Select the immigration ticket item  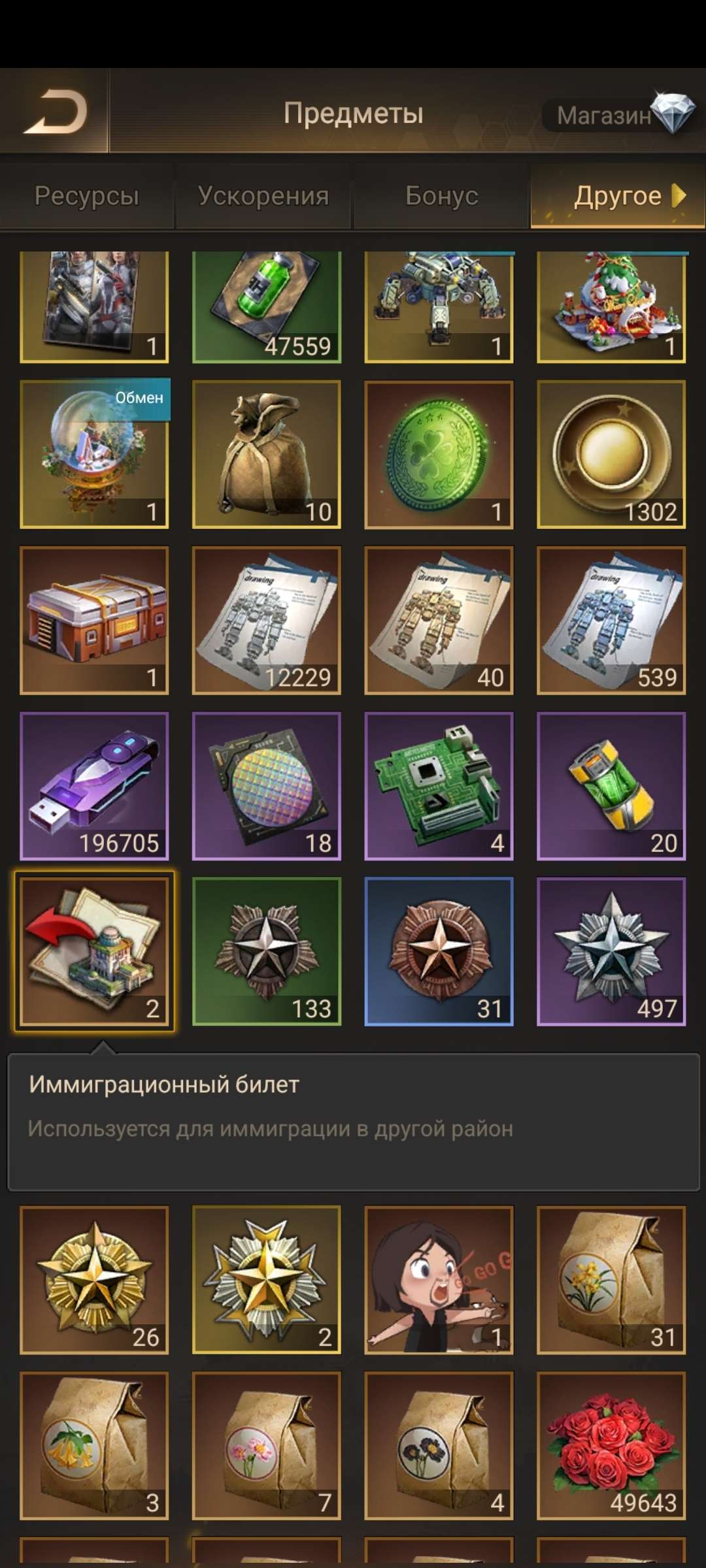[x=94, y=951]
